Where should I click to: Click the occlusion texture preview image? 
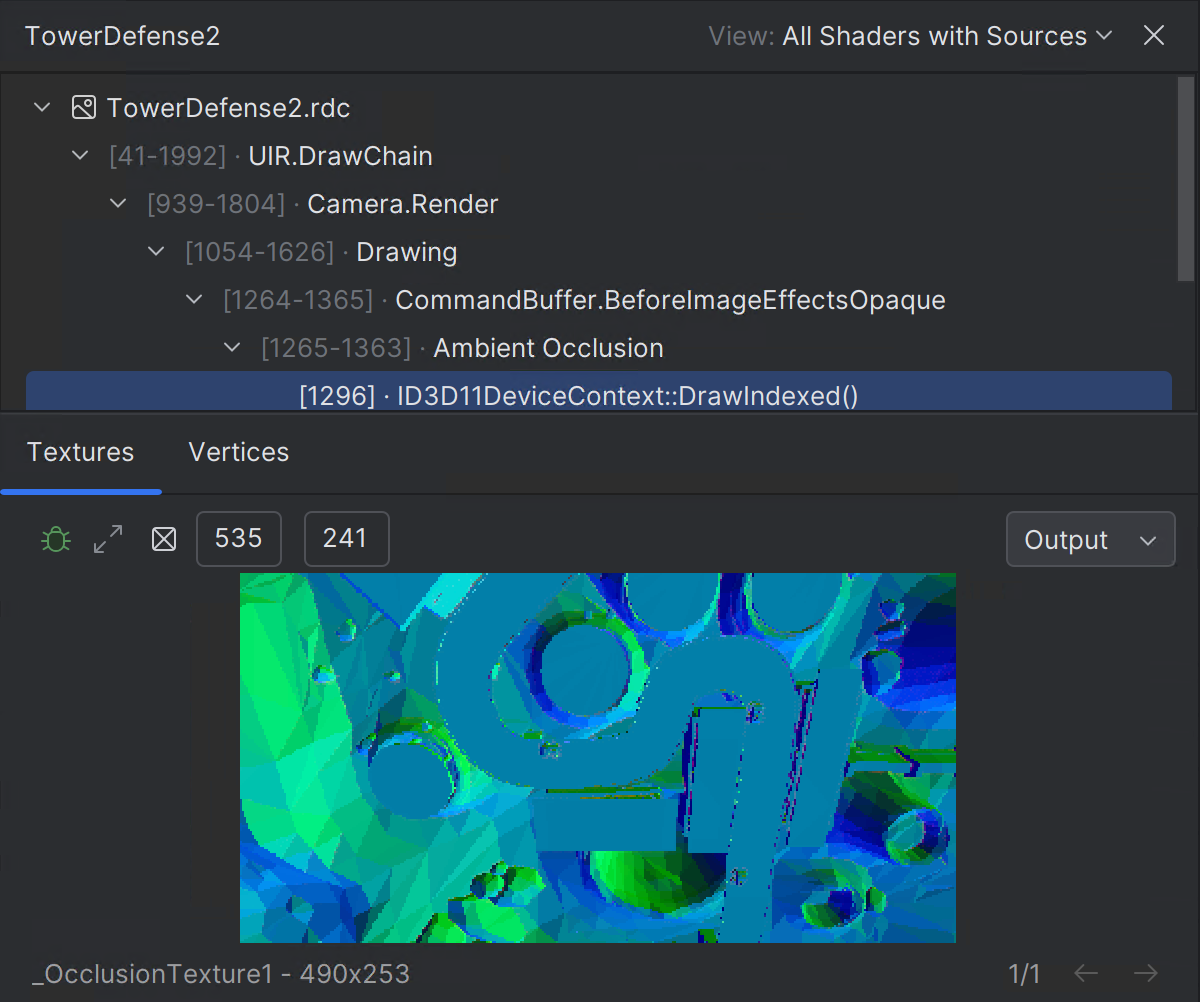597,757
